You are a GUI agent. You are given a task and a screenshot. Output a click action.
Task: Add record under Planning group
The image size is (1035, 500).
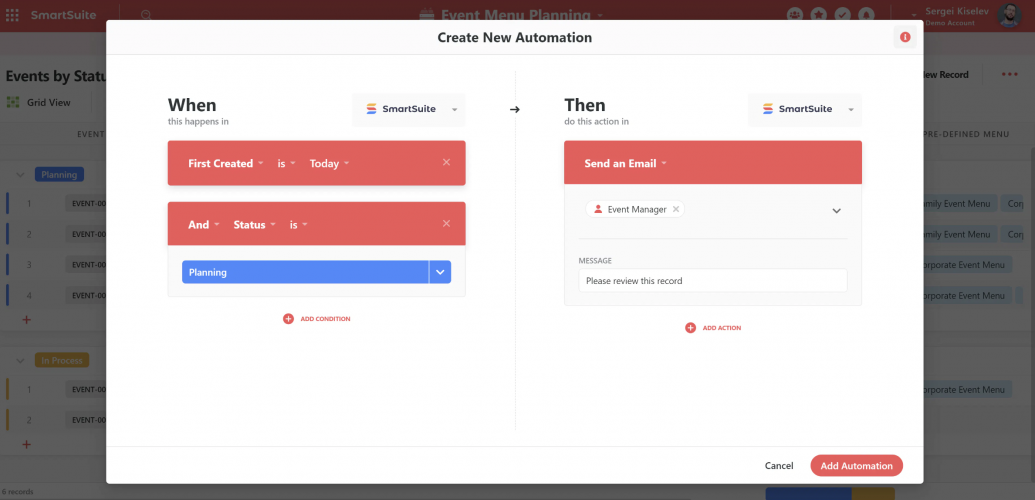(26, 320)
